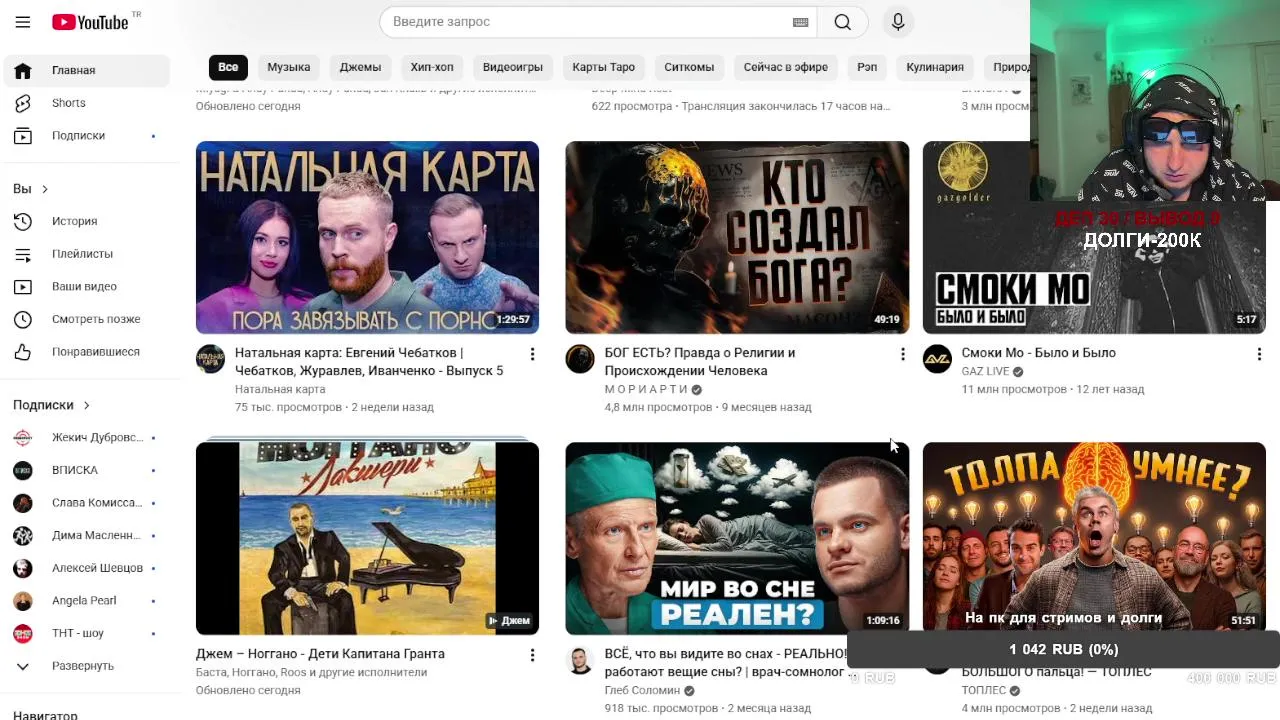This screenshot has width=1280, height=720.
Task: Select the Рэп filter chip
Action: click(x=867, y=67)
